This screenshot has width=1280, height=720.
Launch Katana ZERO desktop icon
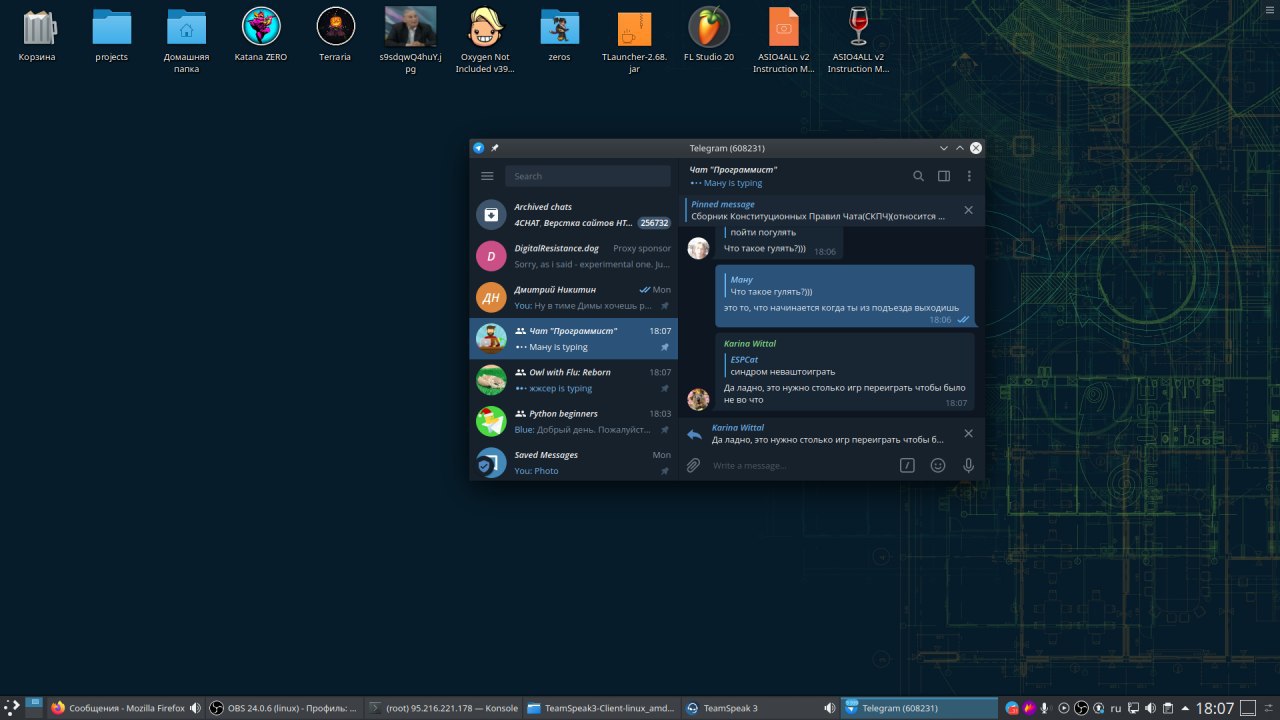pos(261,36)
